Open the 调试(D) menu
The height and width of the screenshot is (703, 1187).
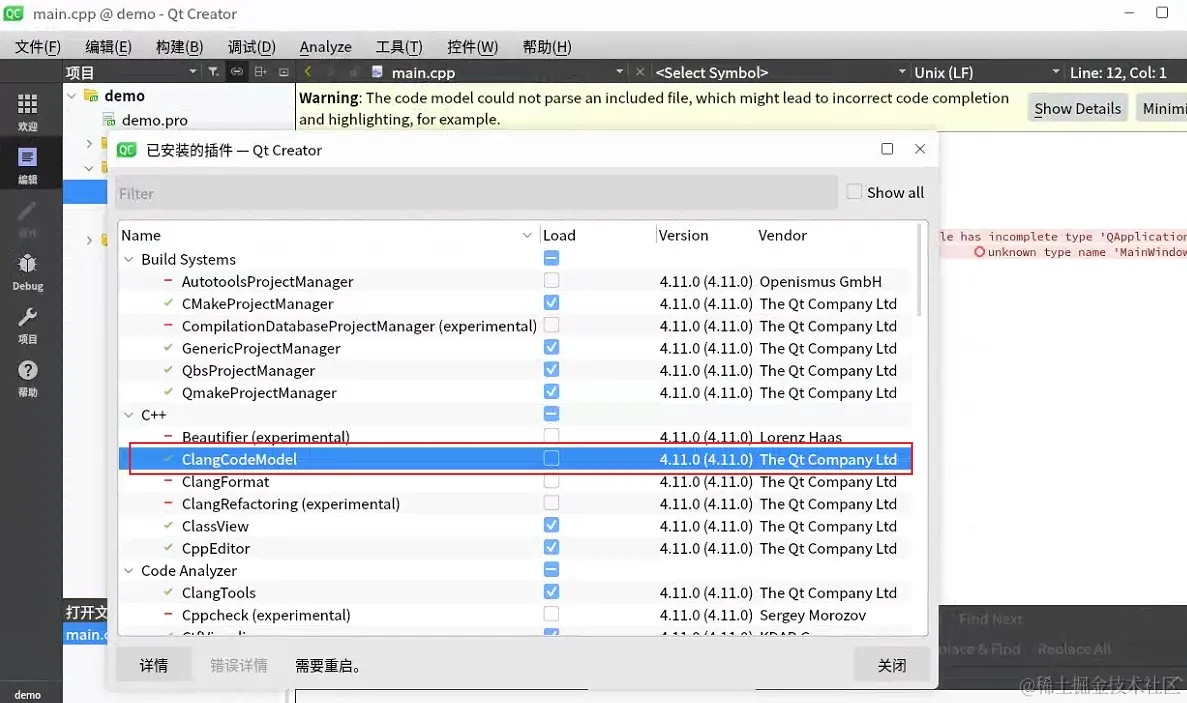point(252,47)
